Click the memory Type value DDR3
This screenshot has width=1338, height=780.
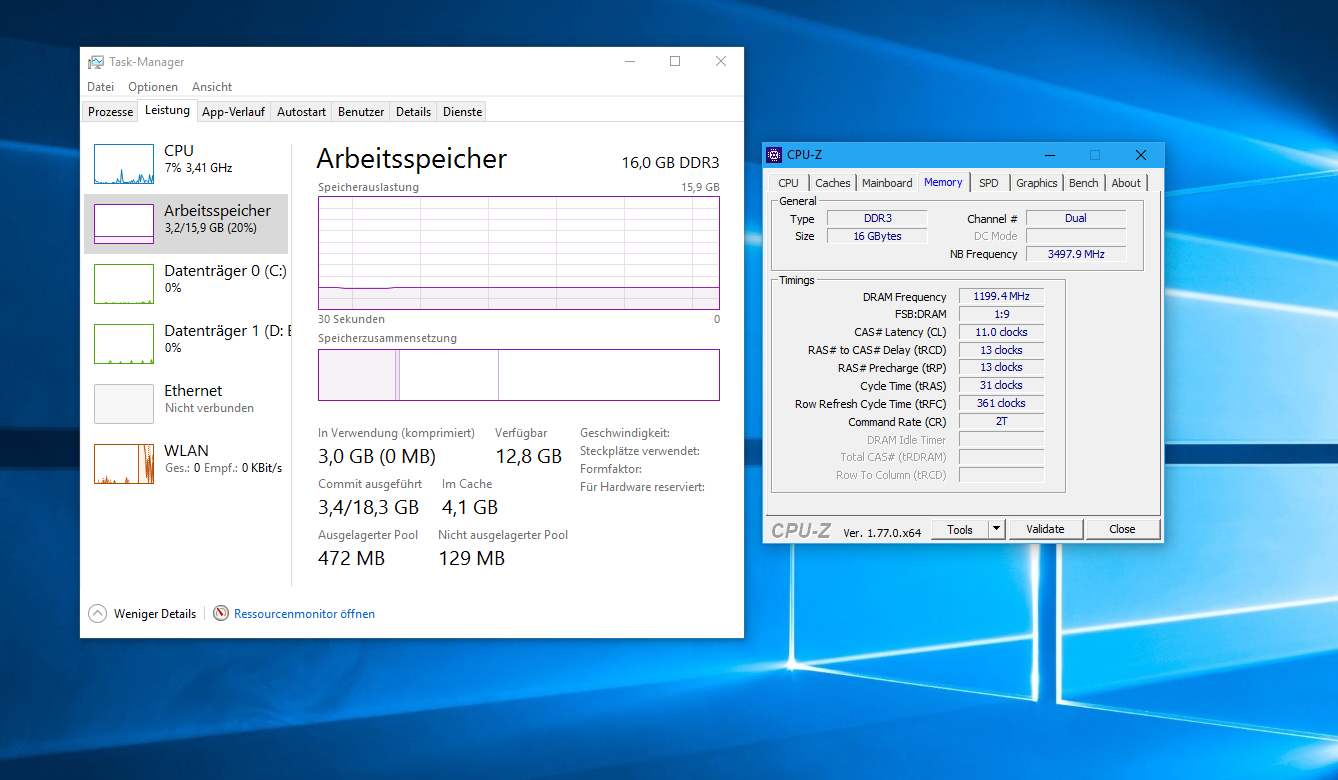(877, 218)
